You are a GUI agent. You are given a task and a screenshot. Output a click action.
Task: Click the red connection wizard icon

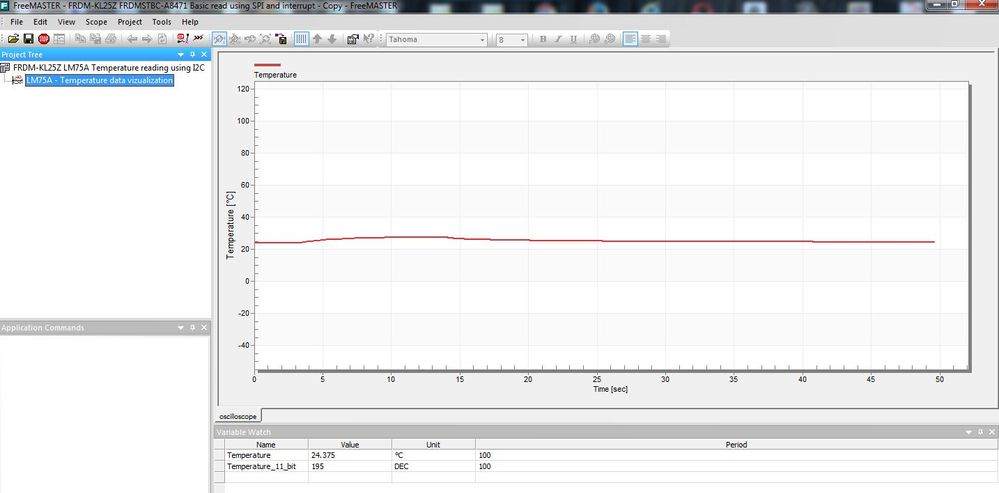[183, 39]
